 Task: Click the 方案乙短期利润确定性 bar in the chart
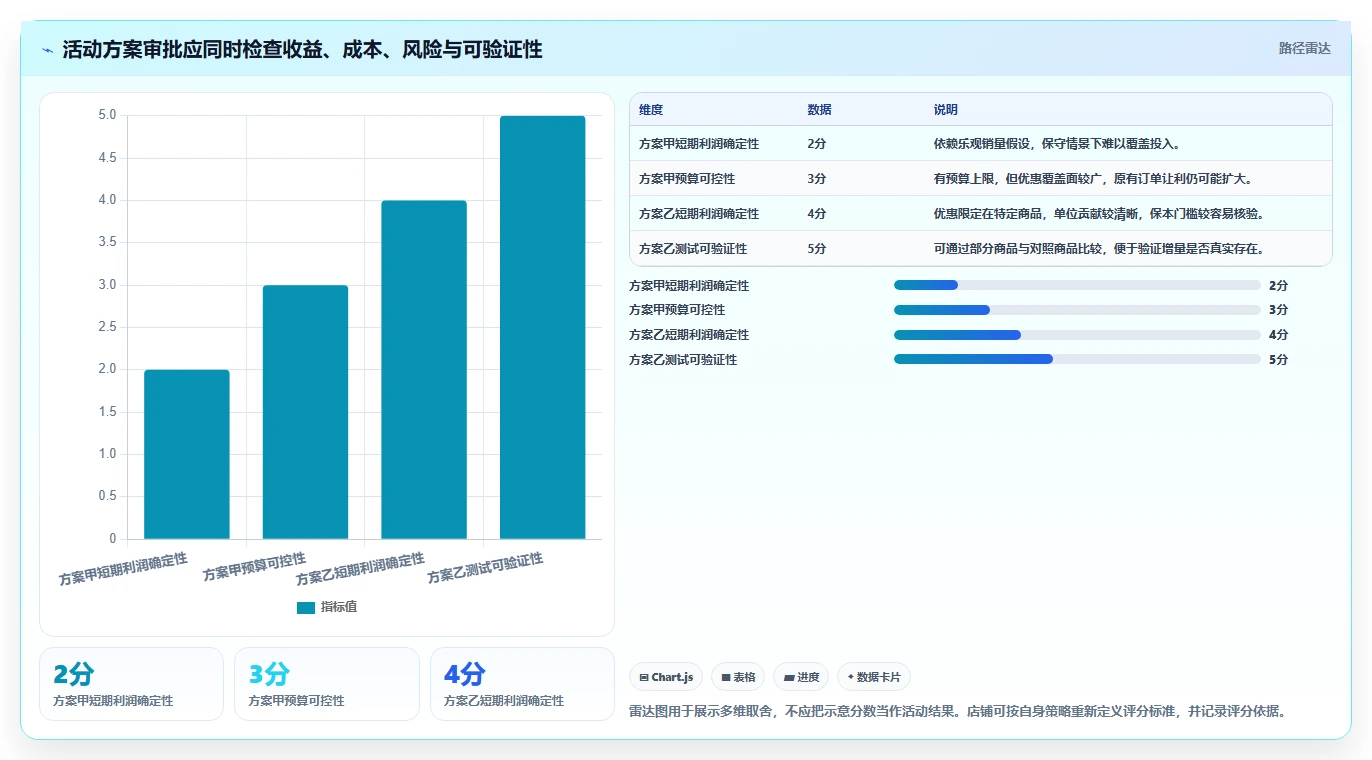click(424, 370)
